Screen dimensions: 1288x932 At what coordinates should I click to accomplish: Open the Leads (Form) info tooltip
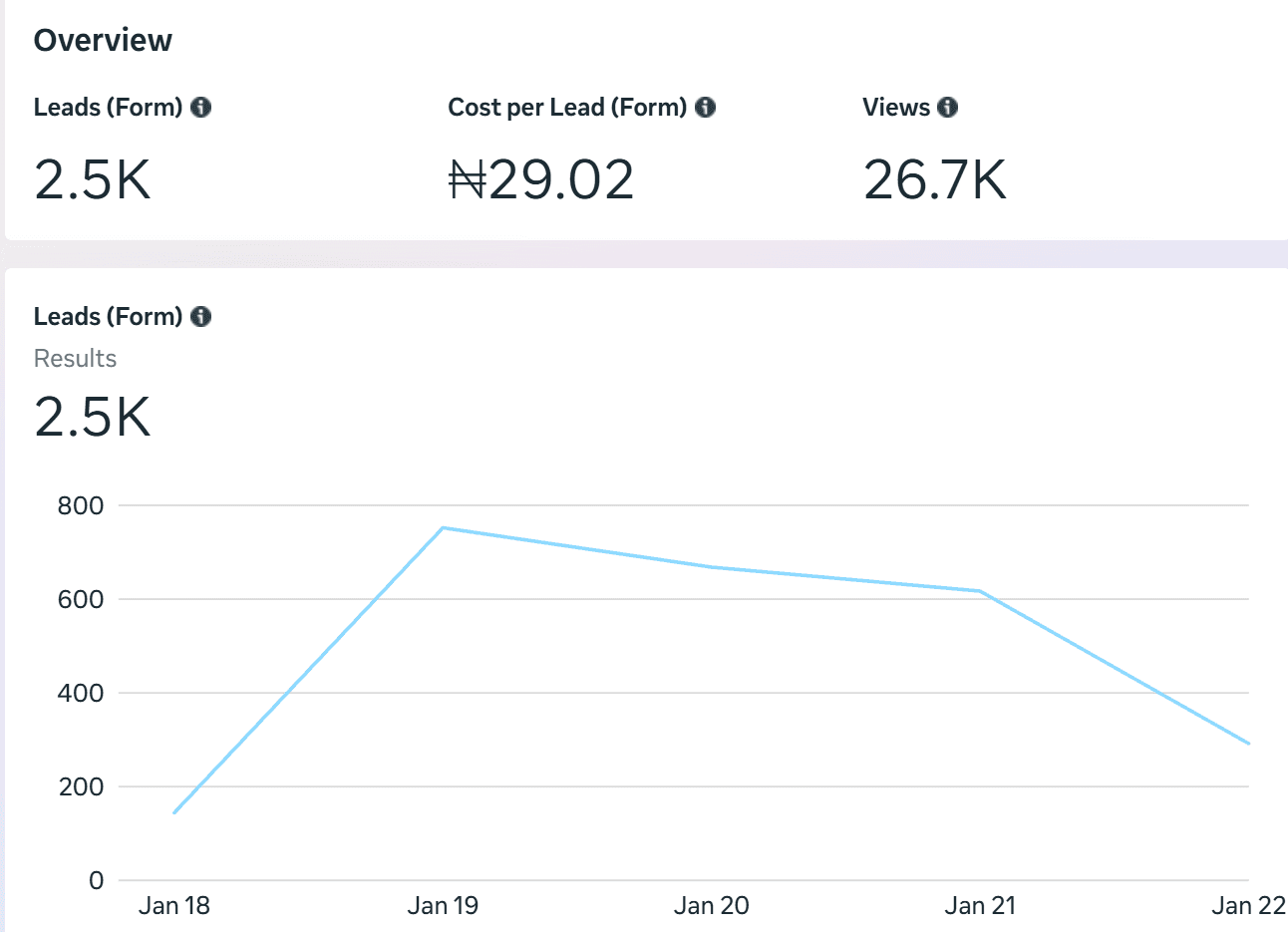(x=201, y=107)
